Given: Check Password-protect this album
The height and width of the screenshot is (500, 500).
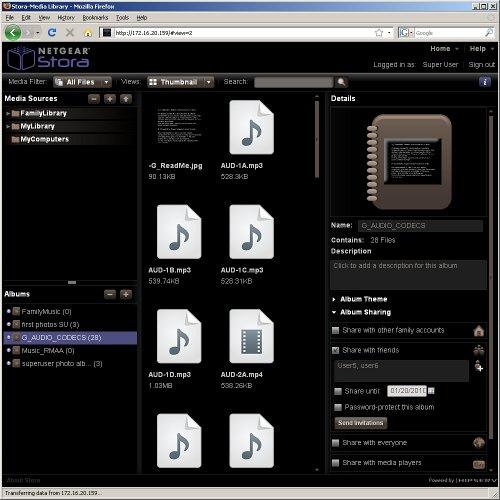Looking at the screenshot, I should click(x=338, y=407).
